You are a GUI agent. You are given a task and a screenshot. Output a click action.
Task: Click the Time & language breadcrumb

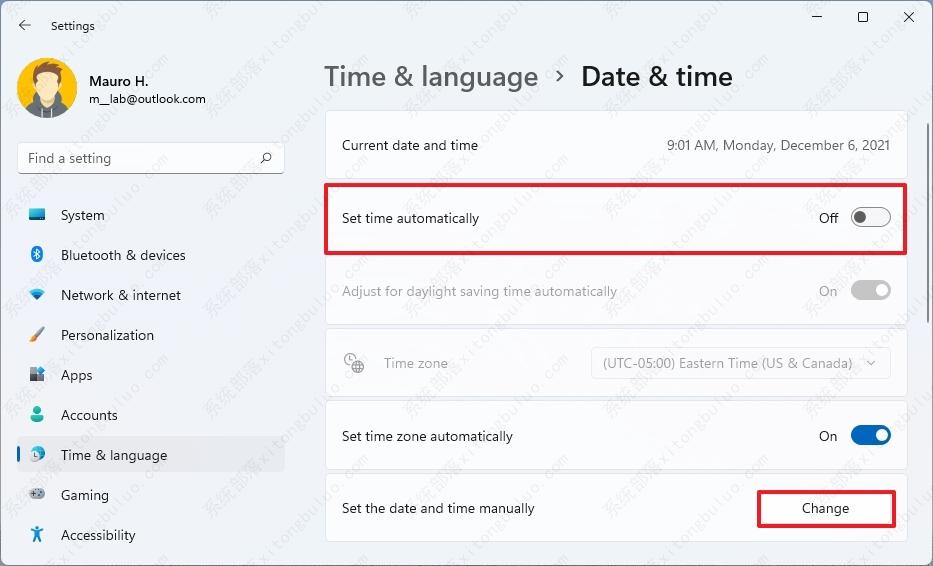pos(431,77)
